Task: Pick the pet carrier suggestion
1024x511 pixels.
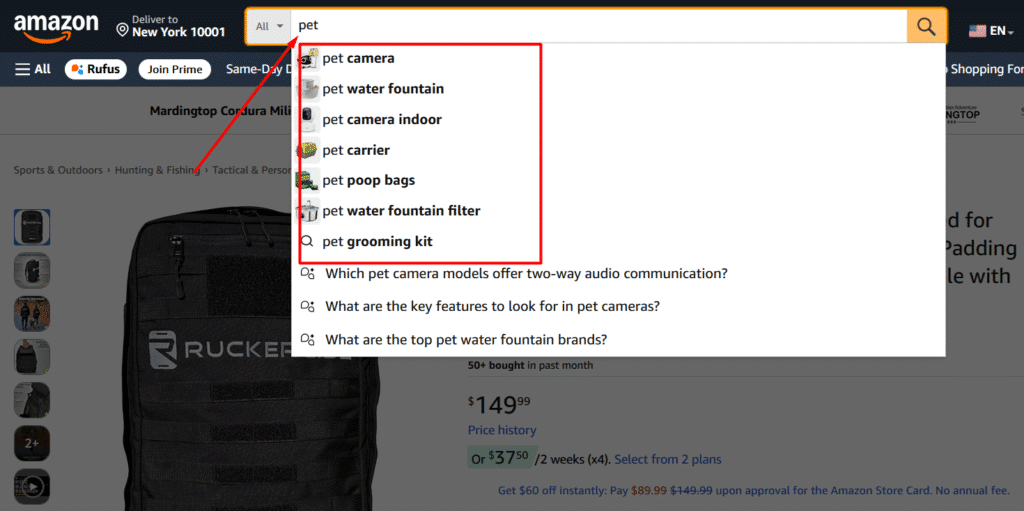Action: [356, 150]
